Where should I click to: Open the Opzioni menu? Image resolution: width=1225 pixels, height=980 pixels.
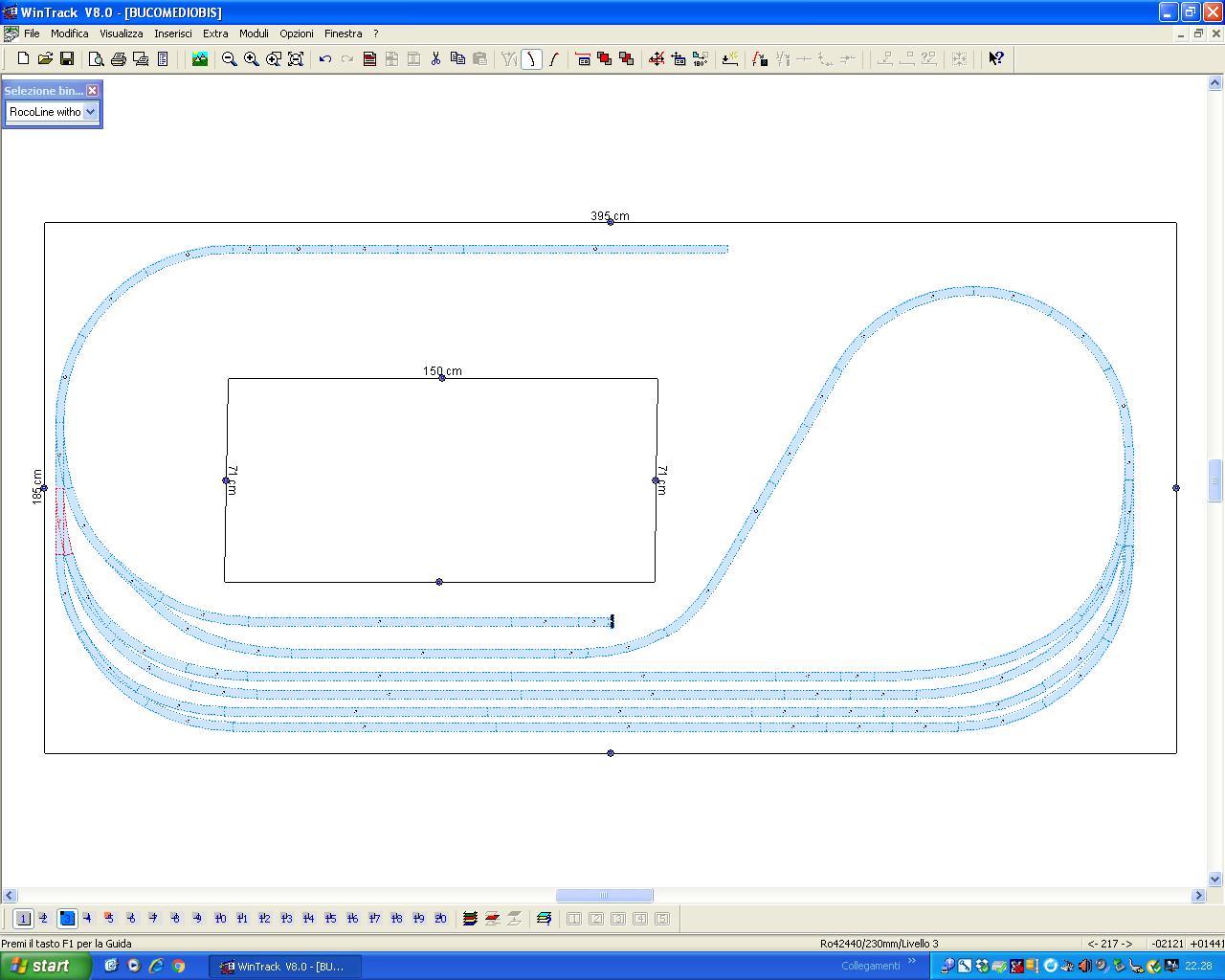(x=297, y=33)
